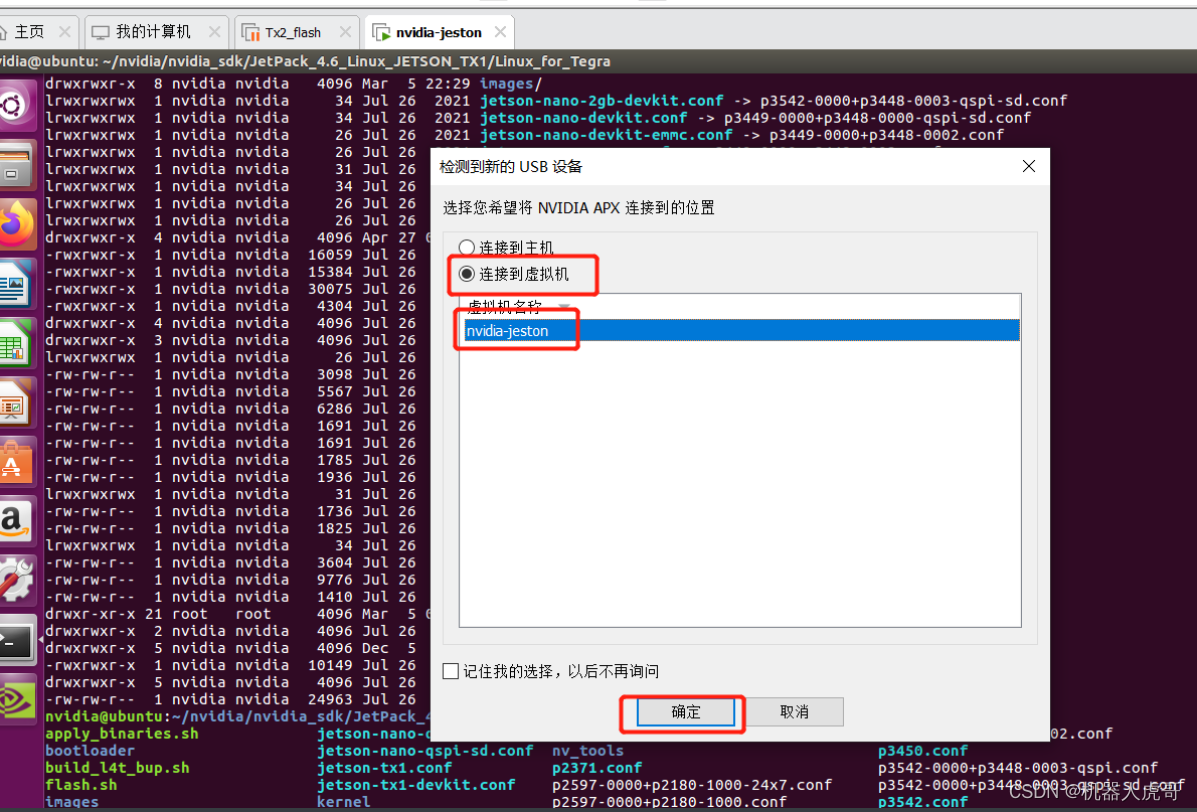This screenshot has height=812, width=1197.
Task: Switch to the Tx2_flash tab
Action: (x=293, y=31)
